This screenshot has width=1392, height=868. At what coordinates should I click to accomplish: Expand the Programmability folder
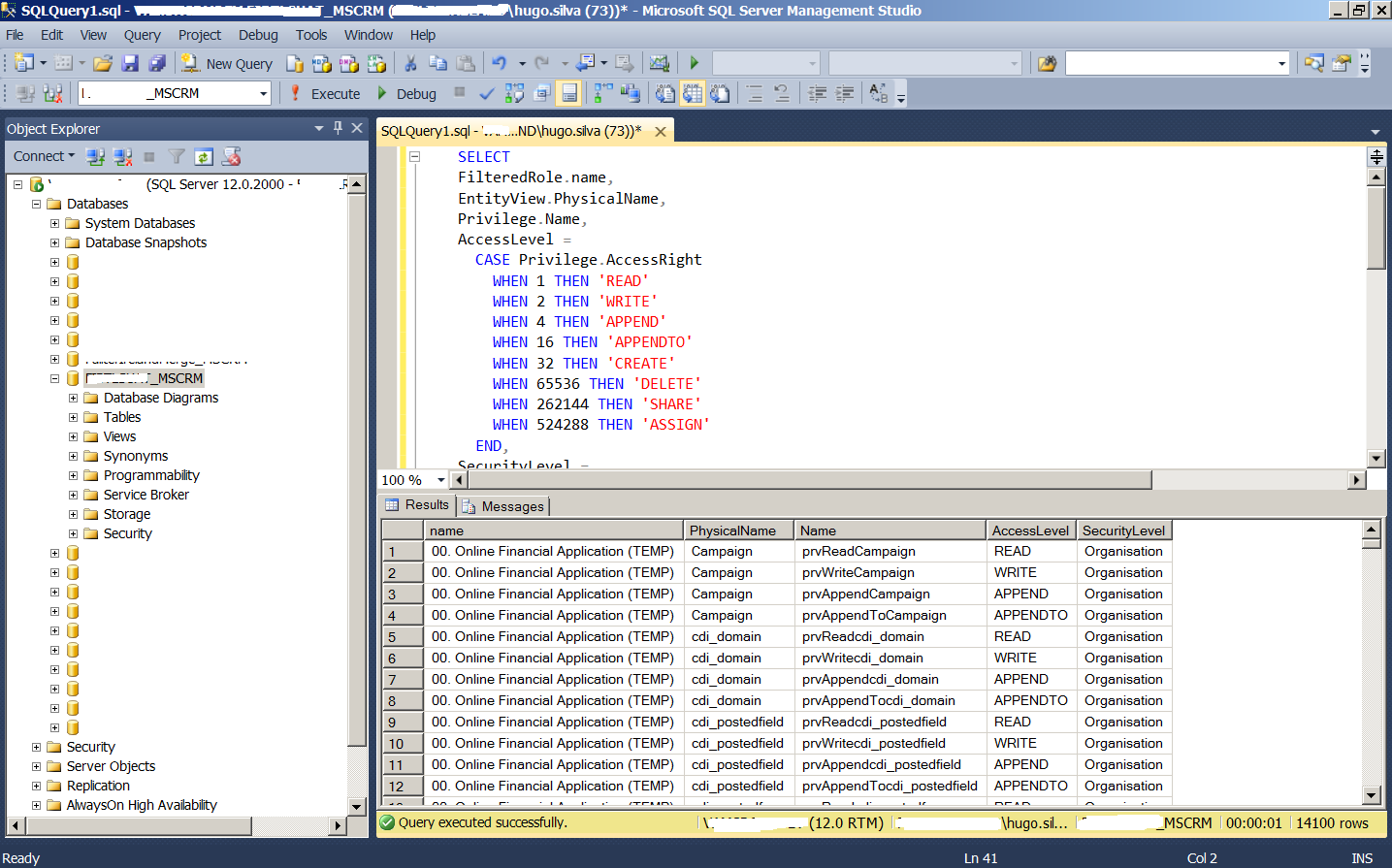(73, 475)
